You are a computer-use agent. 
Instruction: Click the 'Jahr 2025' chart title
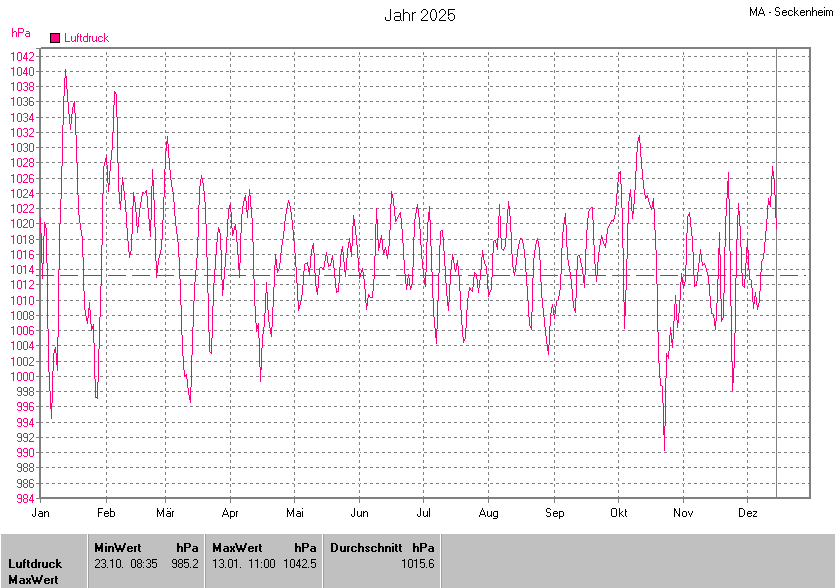click(x=420, y=15)
